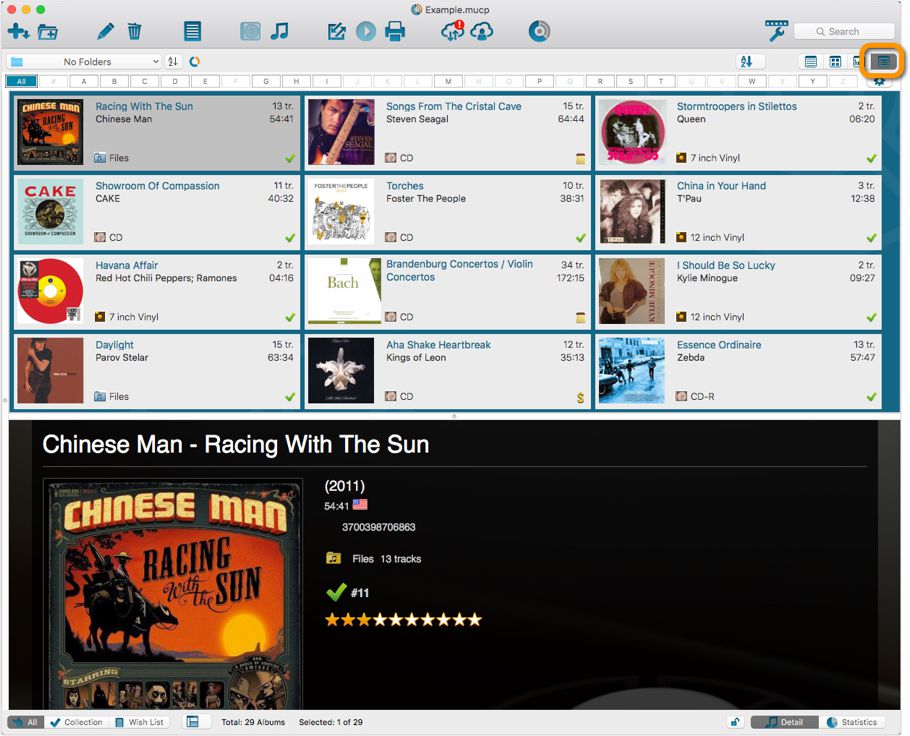Click the Files format icon on Daylight card
Viewport: 910px width, 736px height.
[x=100, y=396]
